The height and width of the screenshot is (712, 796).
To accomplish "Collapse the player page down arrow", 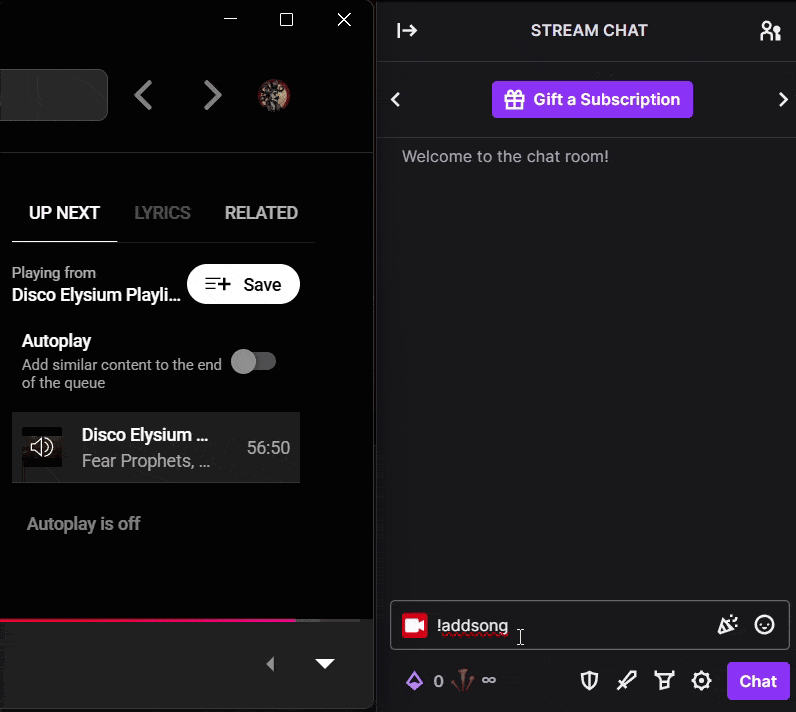I will [324, 663].
